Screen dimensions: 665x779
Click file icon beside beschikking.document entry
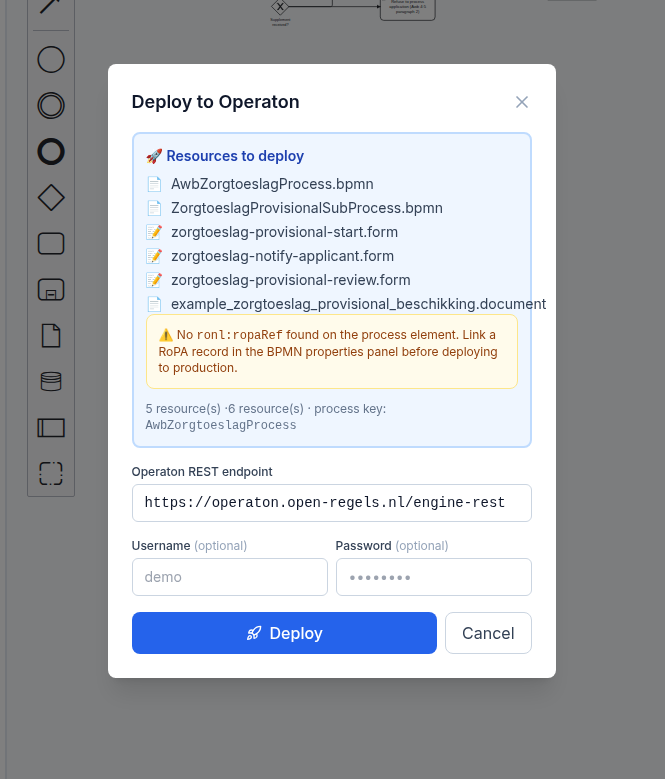tap(154, 304)
